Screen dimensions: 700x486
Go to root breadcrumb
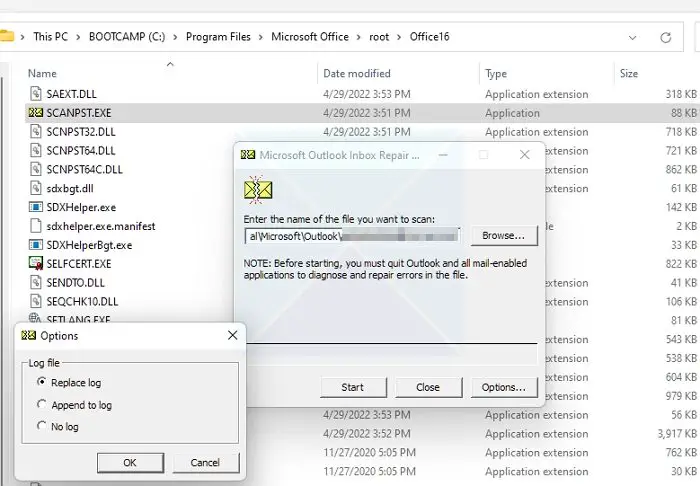click(x=379, y=37)
